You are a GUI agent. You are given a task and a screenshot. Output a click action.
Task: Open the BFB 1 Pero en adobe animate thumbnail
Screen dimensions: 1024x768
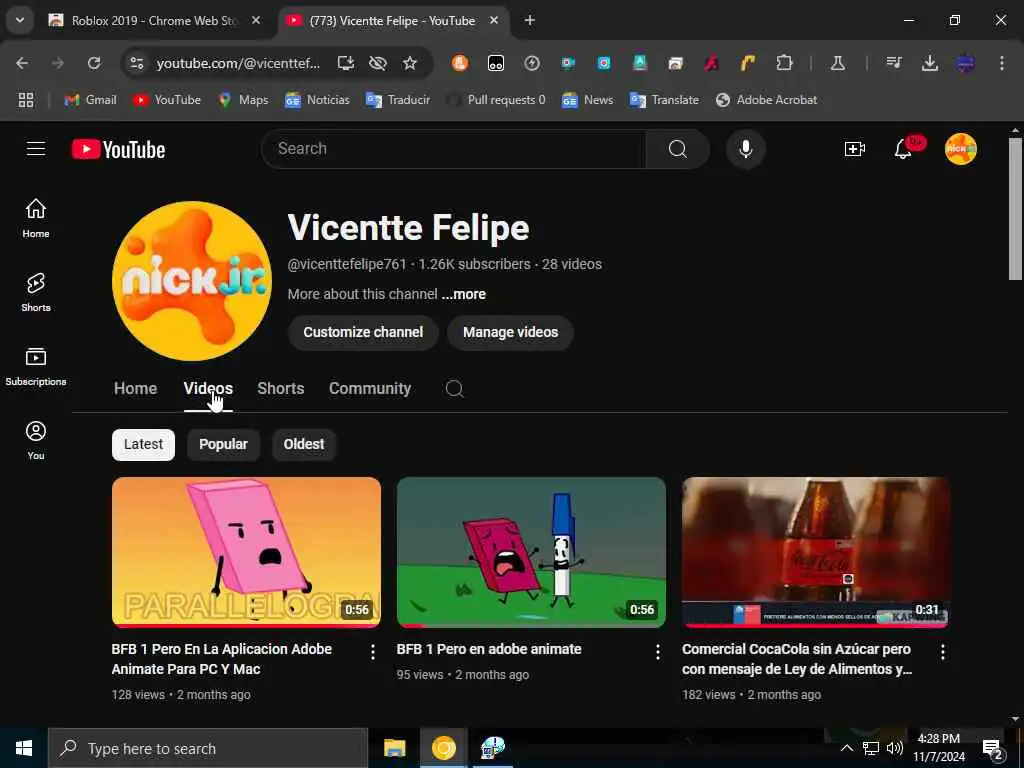[531, 552]
